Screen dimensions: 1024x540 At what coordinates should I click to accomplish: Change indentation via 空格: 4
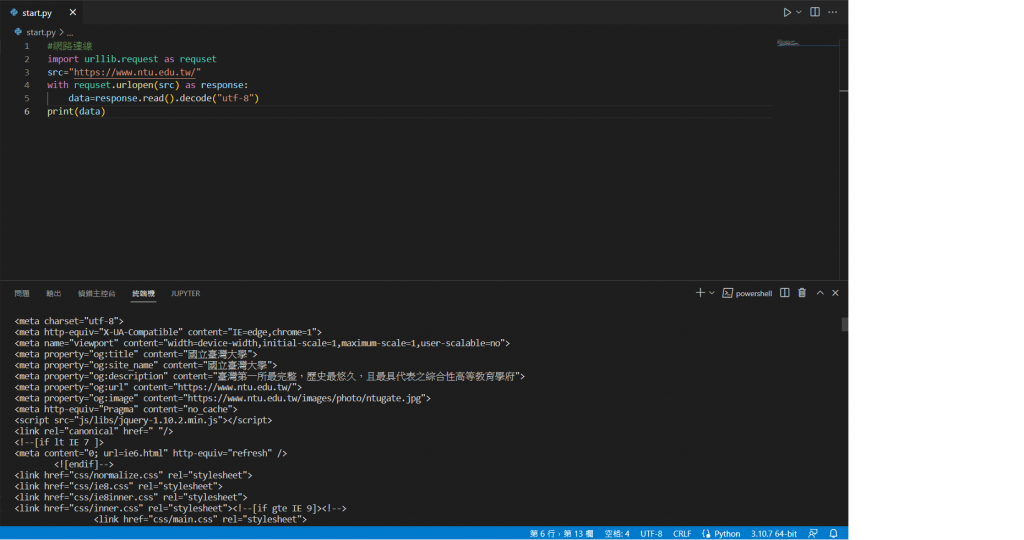coord(617,533)
